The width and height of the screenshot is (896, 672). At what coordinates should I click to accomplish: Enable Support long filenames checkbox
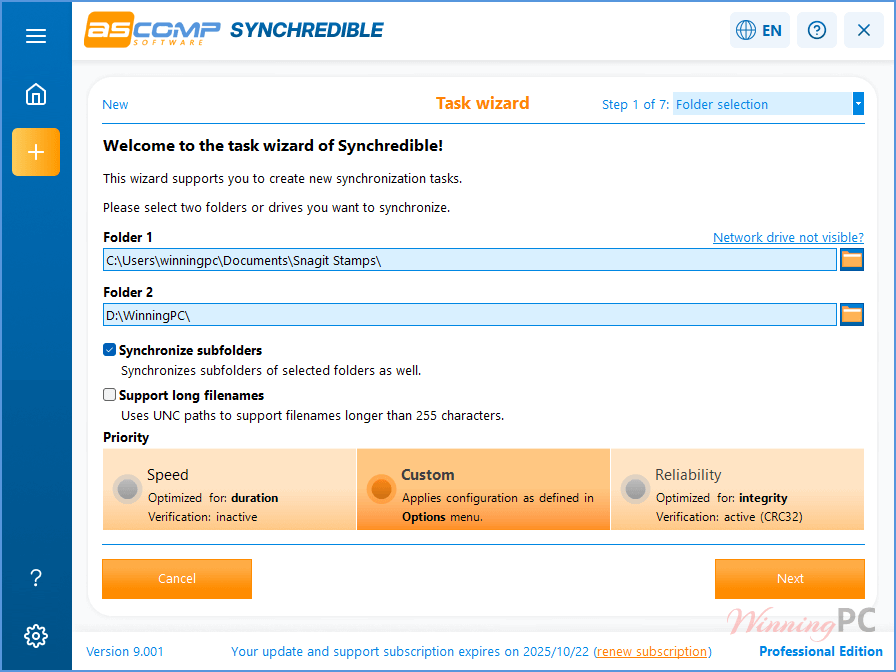click(x=109, y=395)
